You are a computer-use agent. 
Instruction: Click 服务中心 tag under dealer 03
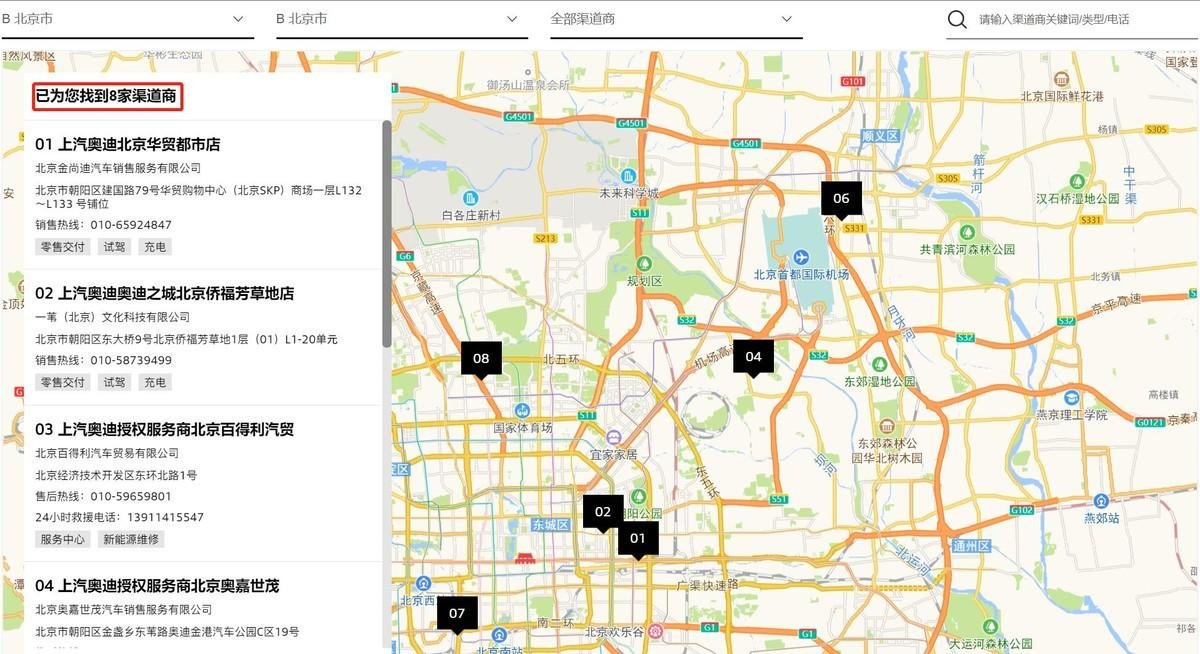[x=63, y=539]
